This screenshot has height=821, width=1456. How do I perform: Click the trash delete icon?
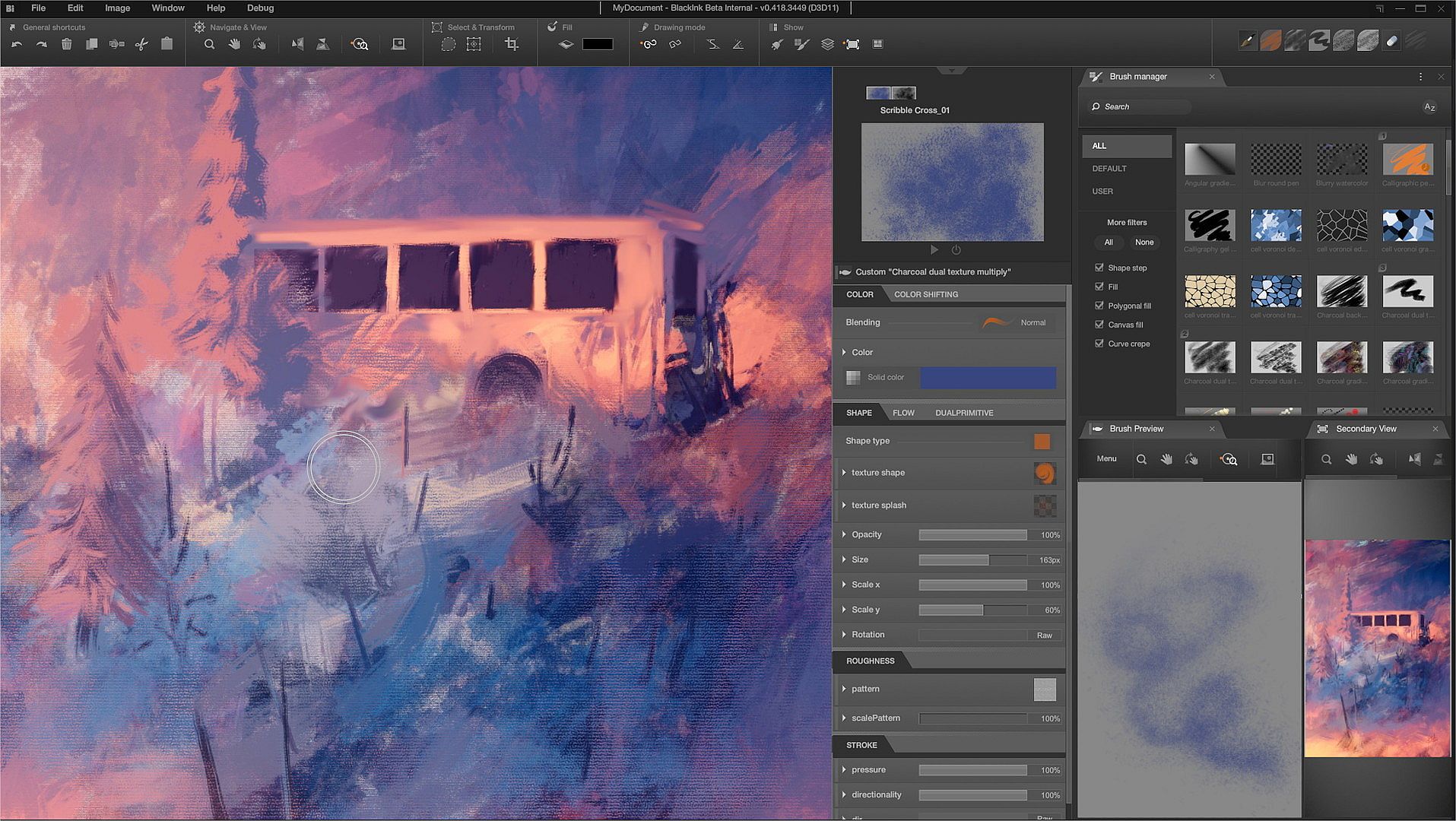67,45
